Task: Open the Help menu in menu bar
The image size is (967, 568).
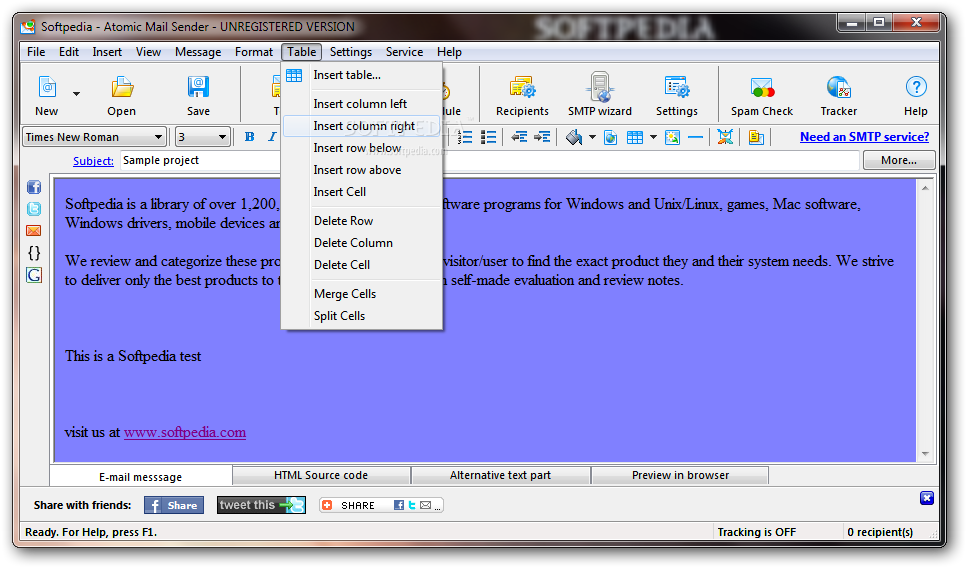Action: point(449,52)
